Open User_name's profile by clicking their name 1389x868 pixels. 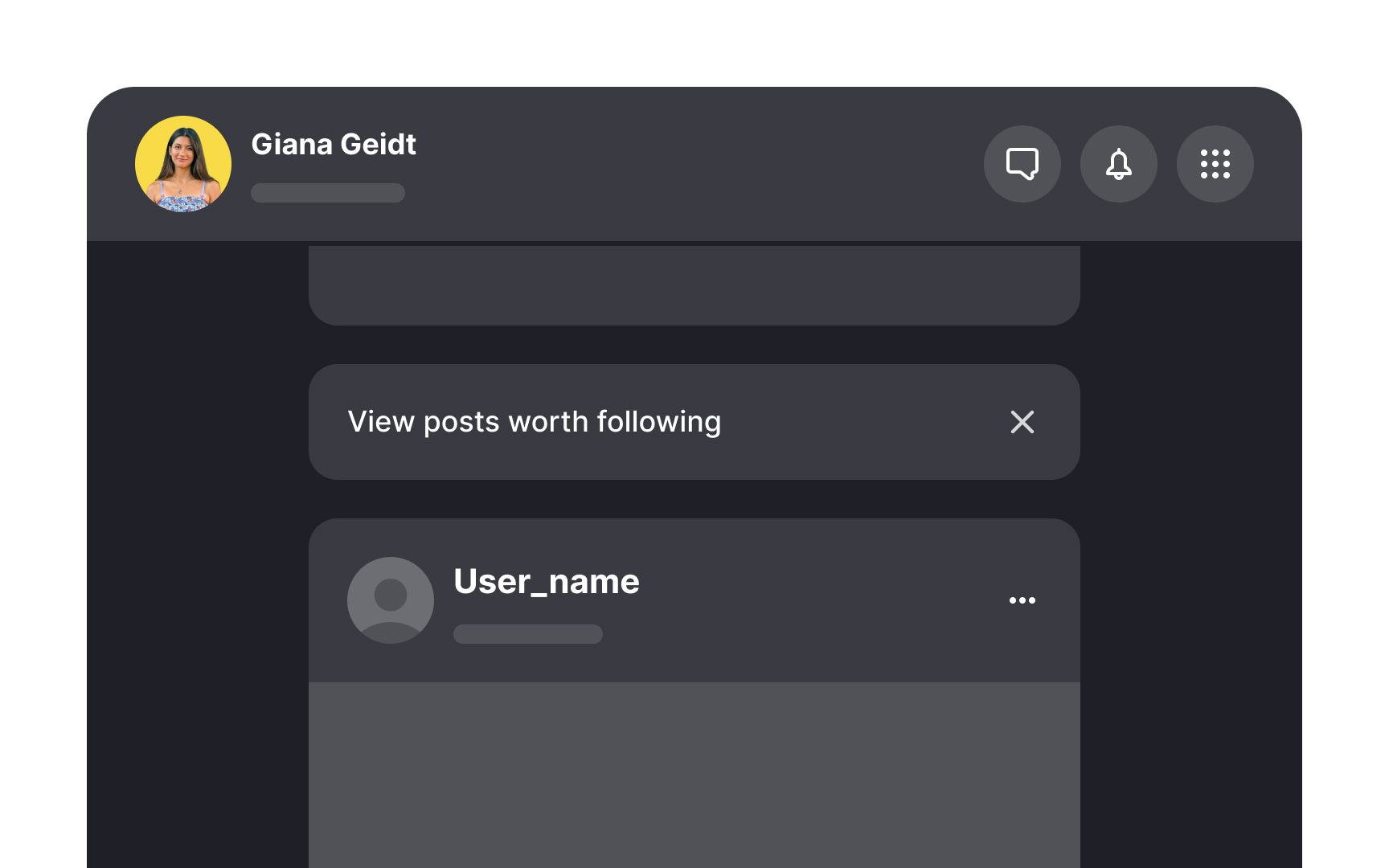pyautogui.click(x=546, y=581)
